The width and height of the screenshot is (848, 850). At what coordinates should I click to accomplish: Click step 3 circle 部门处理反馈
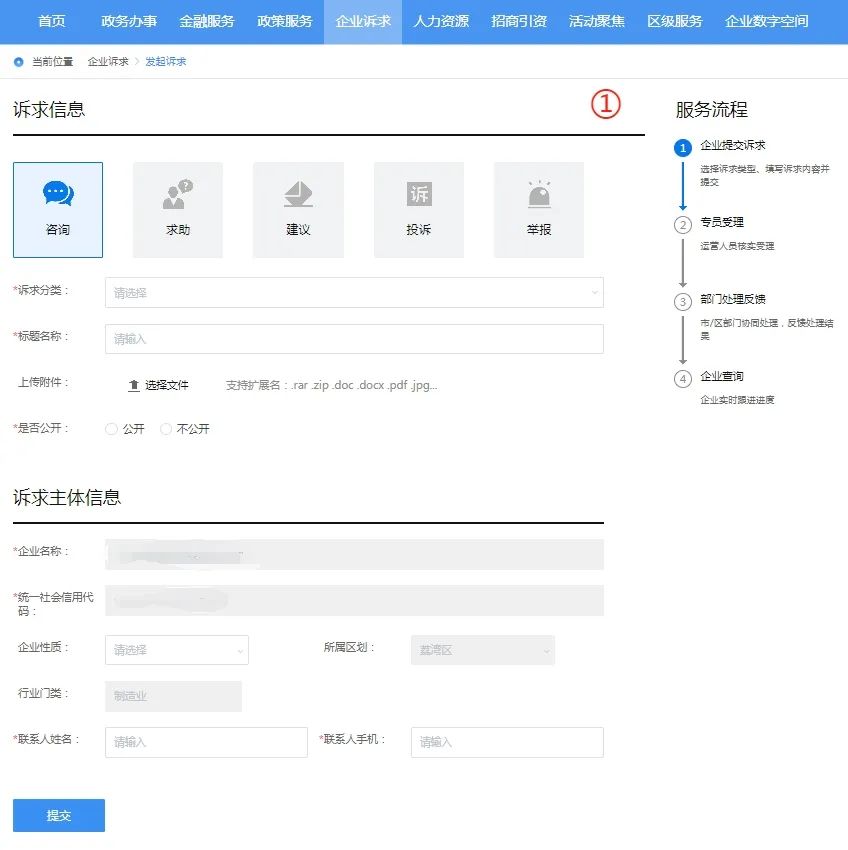[683, 302]
